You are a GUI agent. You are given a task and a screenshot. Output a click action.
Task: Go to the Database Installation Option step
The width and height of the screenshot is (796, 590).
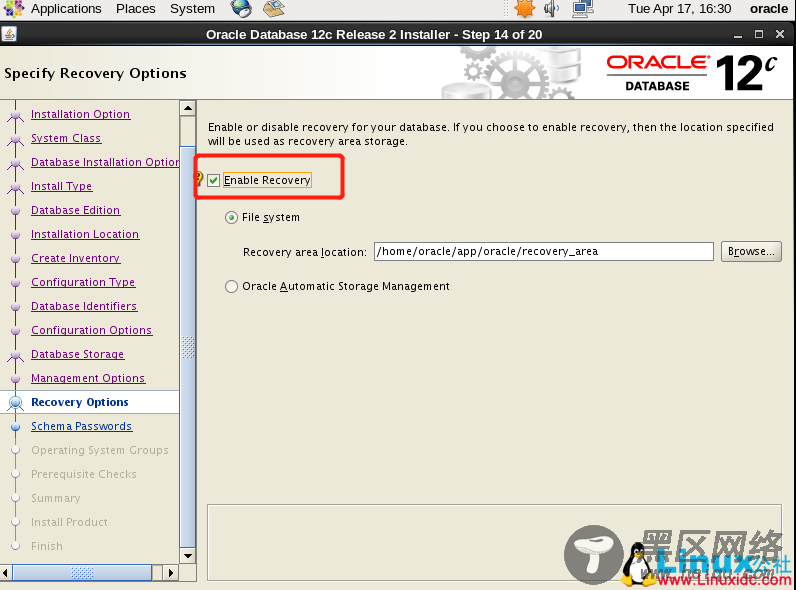coord(105,162)
